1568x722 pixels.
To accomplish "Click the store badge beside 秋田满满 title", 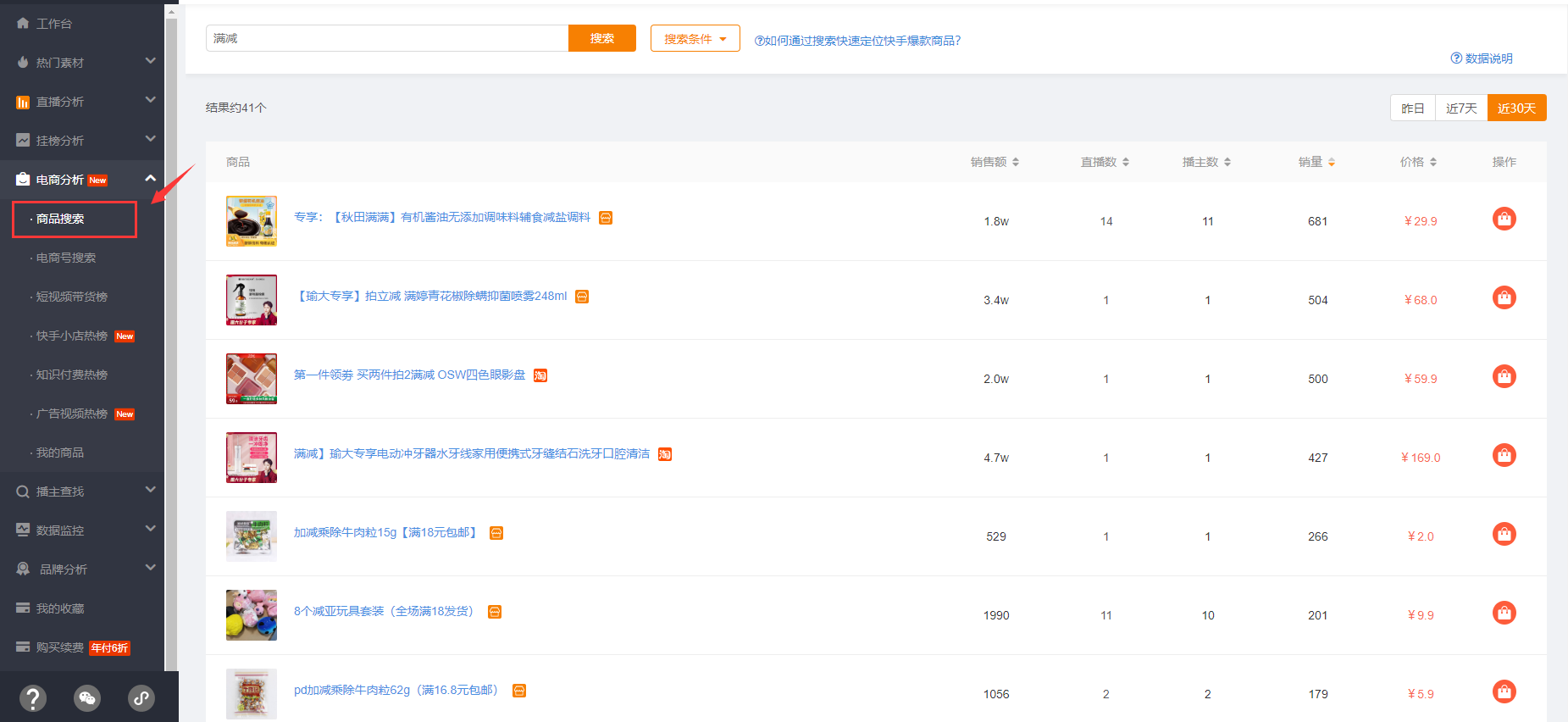I will (x=606, y=218).
